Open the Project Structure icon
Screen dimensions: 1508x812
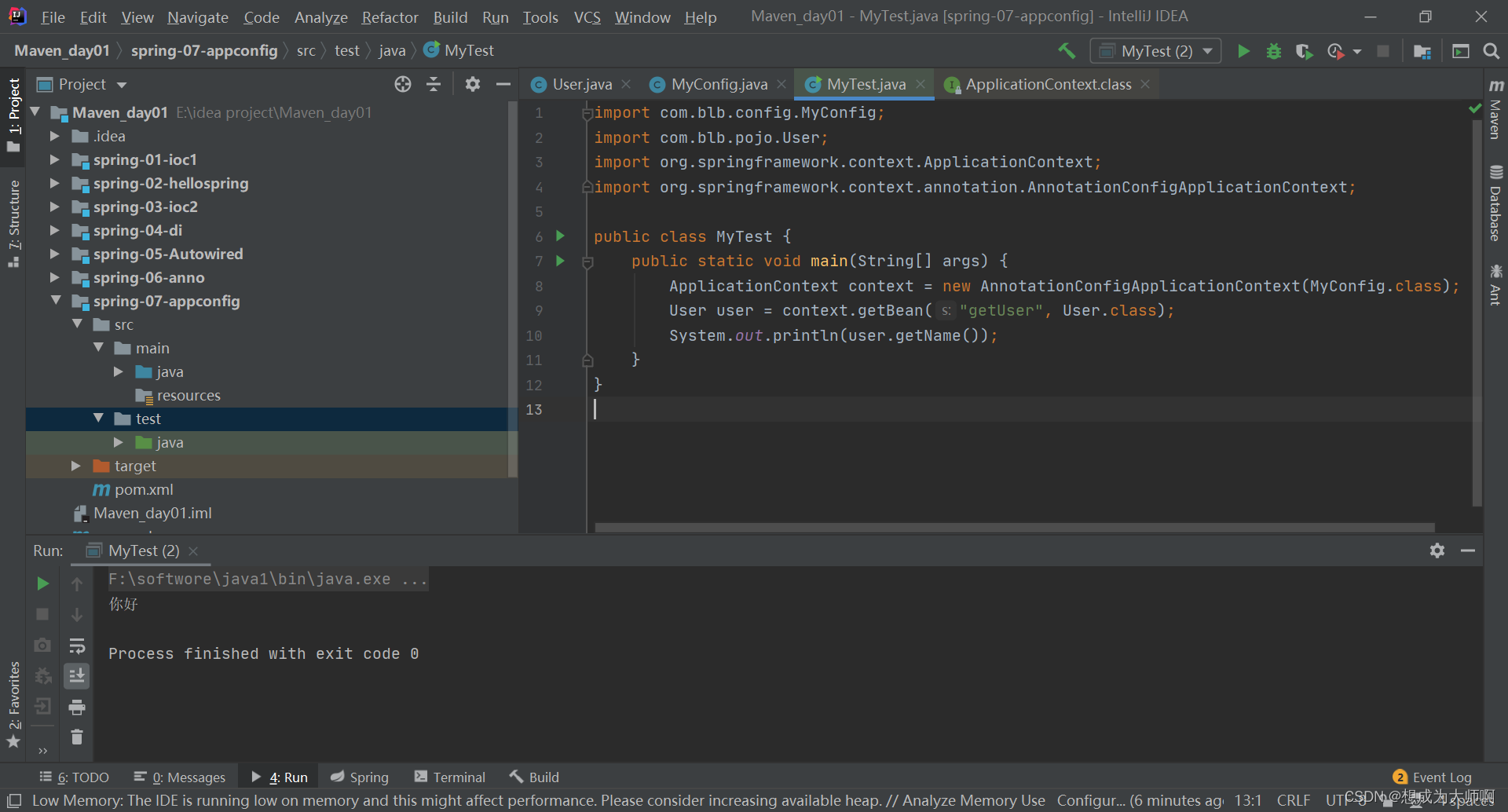coord(1422,51)
